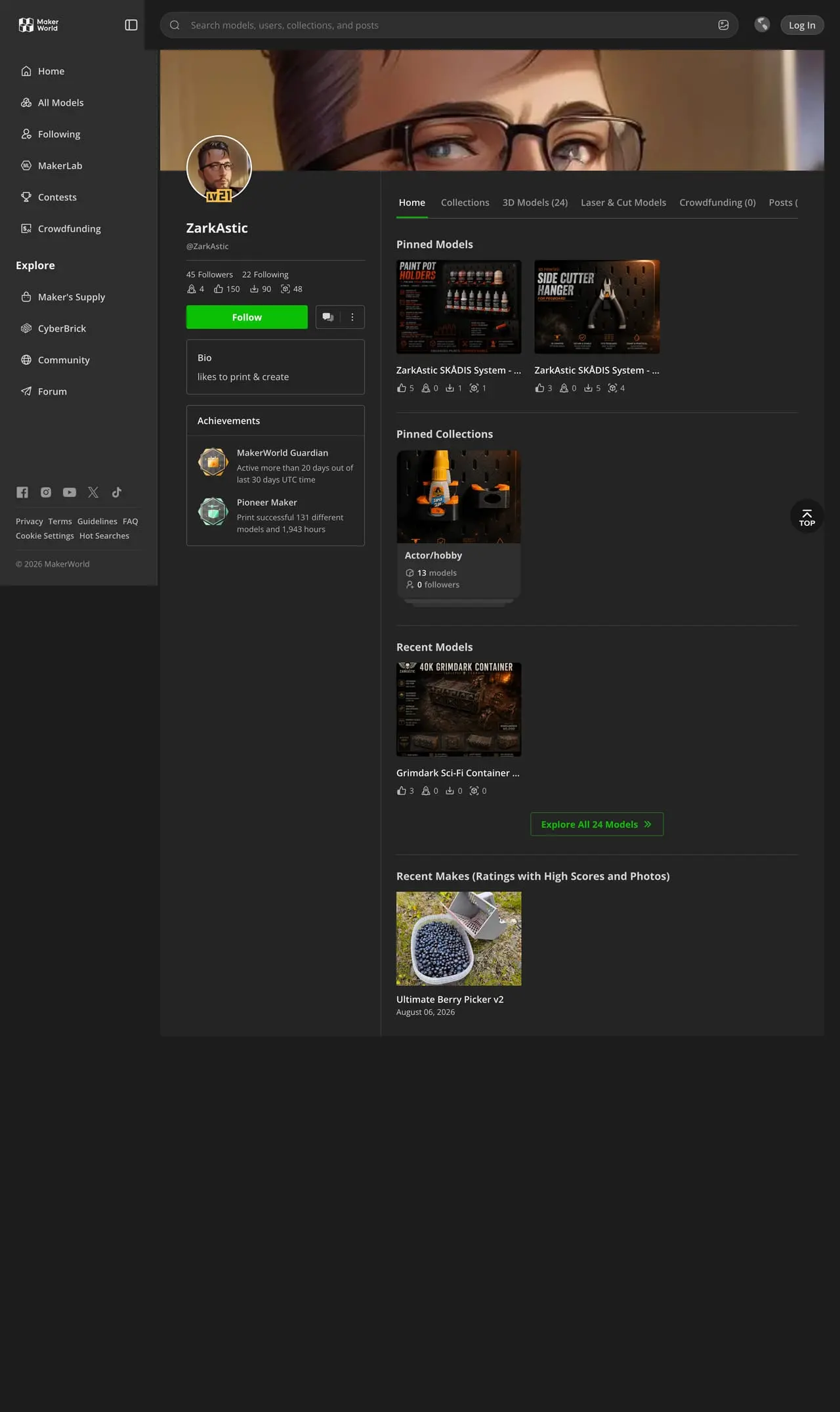Visit MakerWorld YouTube channel icon
840x1412 pixels.
tap(70, 492)
